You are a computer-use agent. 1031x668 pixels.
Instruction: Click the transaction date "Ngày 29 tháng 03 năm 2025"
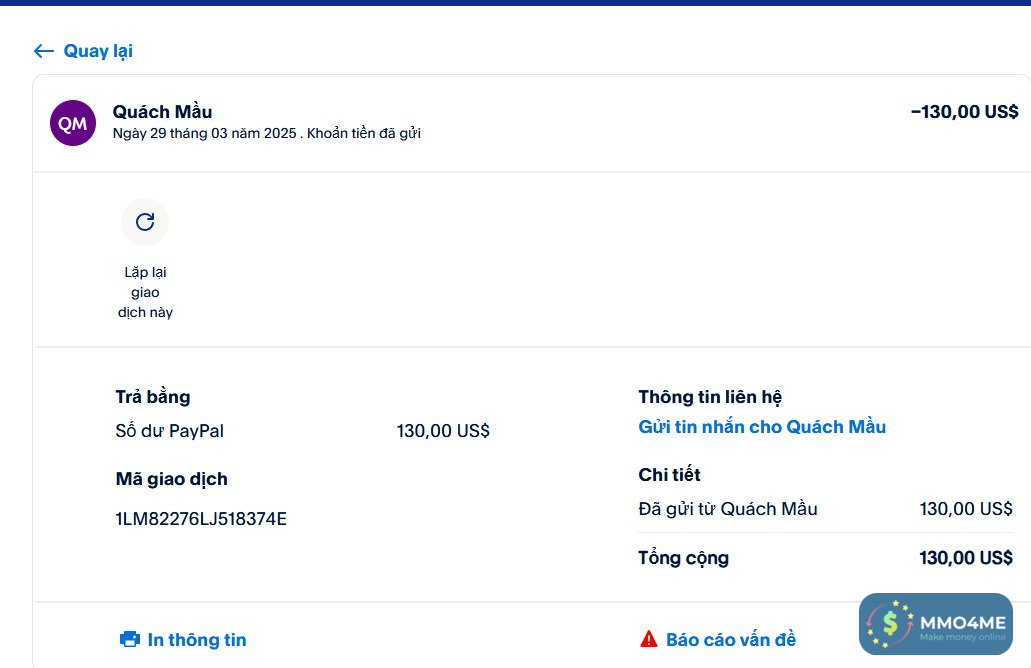pos(204,133)
